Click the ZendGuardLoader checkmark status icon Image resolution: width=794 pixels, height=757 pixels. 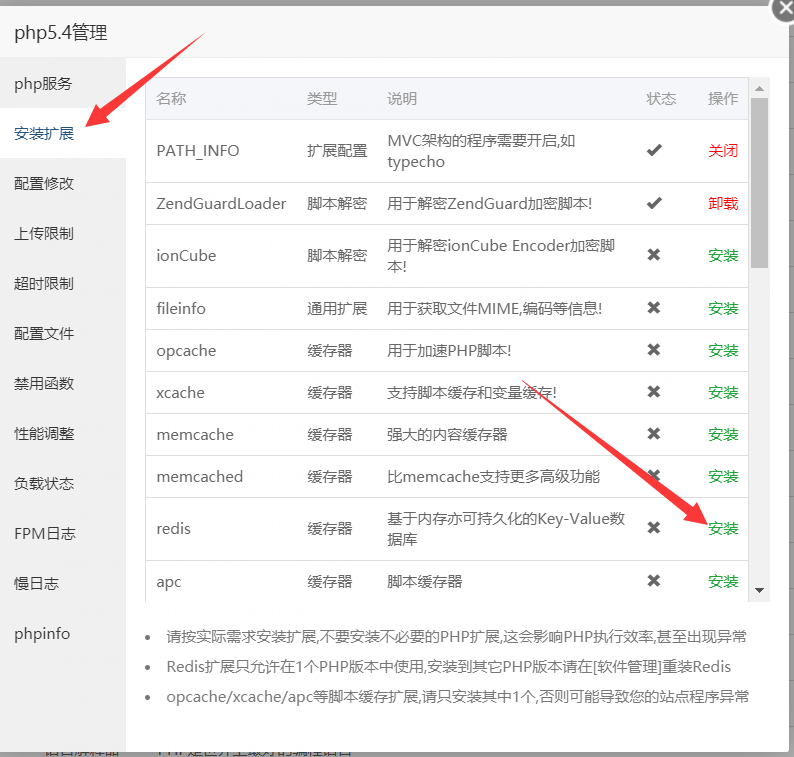[x=654, y=203]
